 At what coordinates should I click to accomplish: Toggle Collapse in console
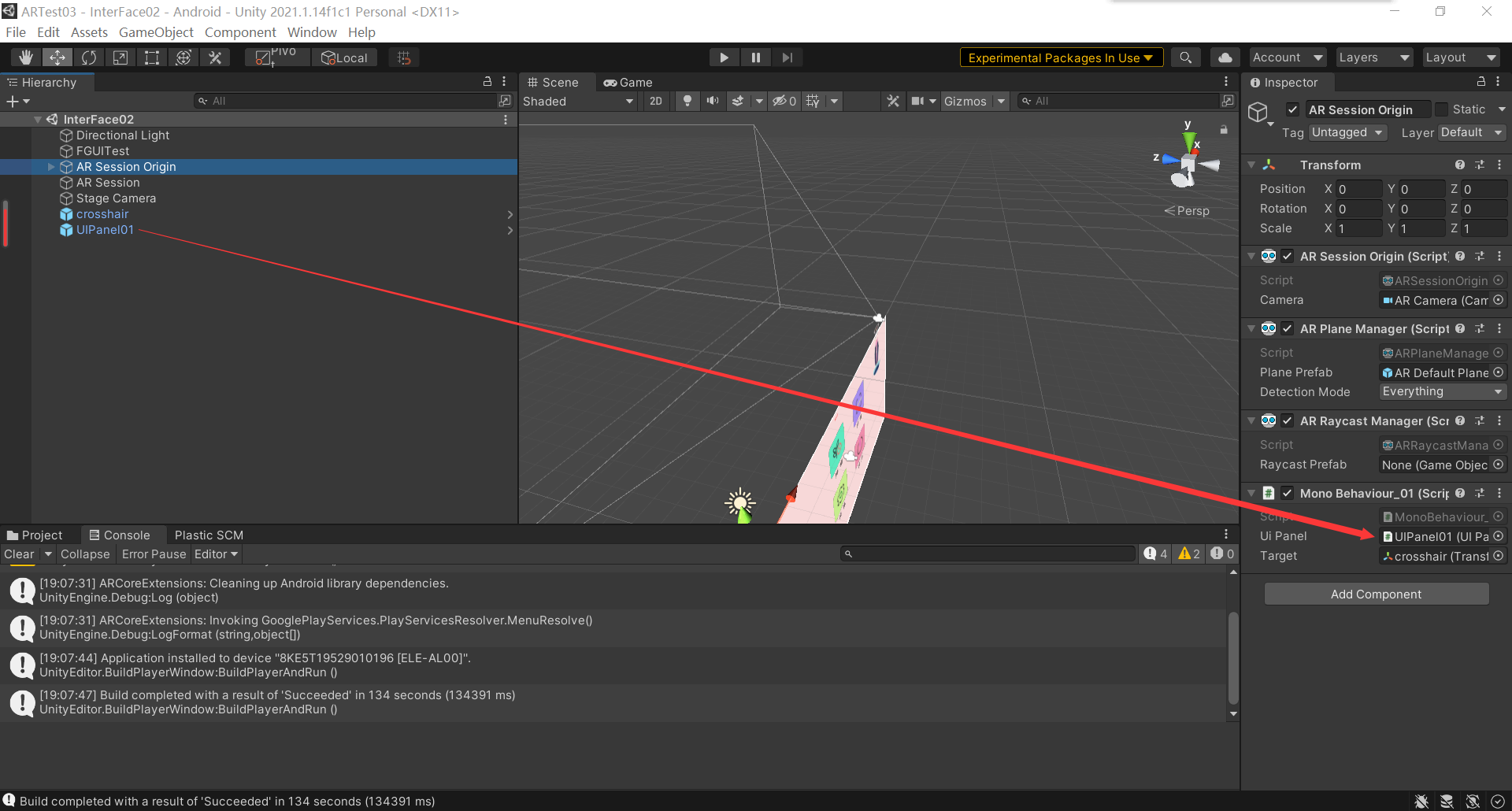[x=85, y=554]
